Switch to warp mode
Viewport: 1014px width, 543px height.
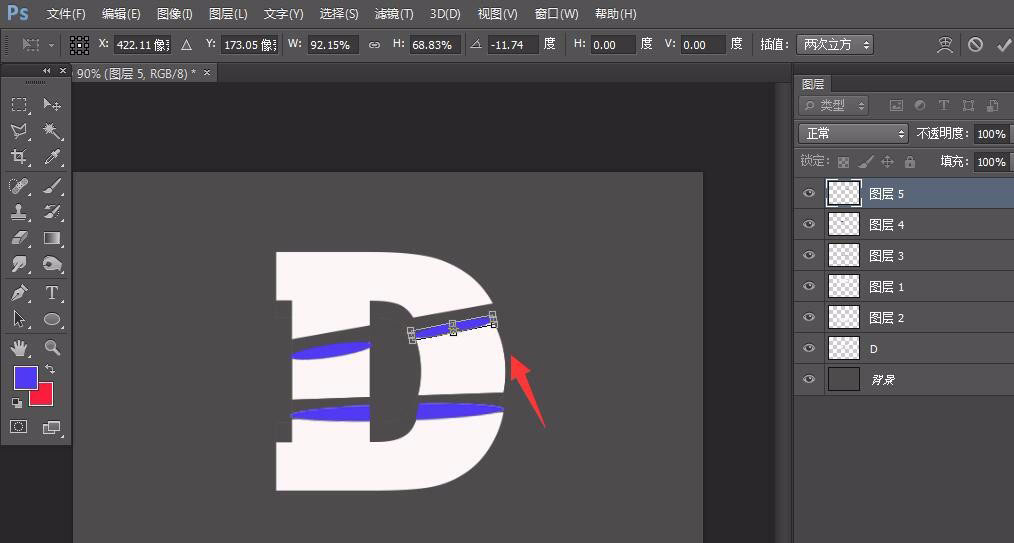pos(945,45)
